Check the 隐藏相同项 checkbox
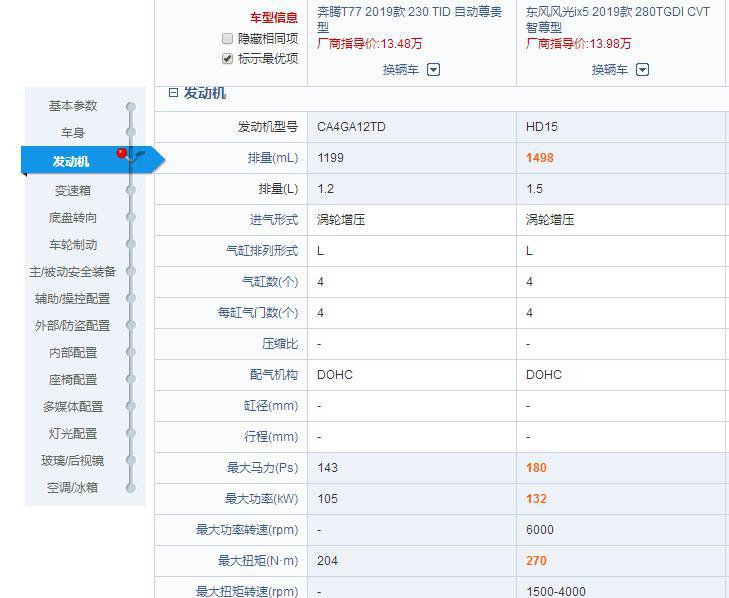The width and height of the screenshot is (729, 598). click(227, 38)
